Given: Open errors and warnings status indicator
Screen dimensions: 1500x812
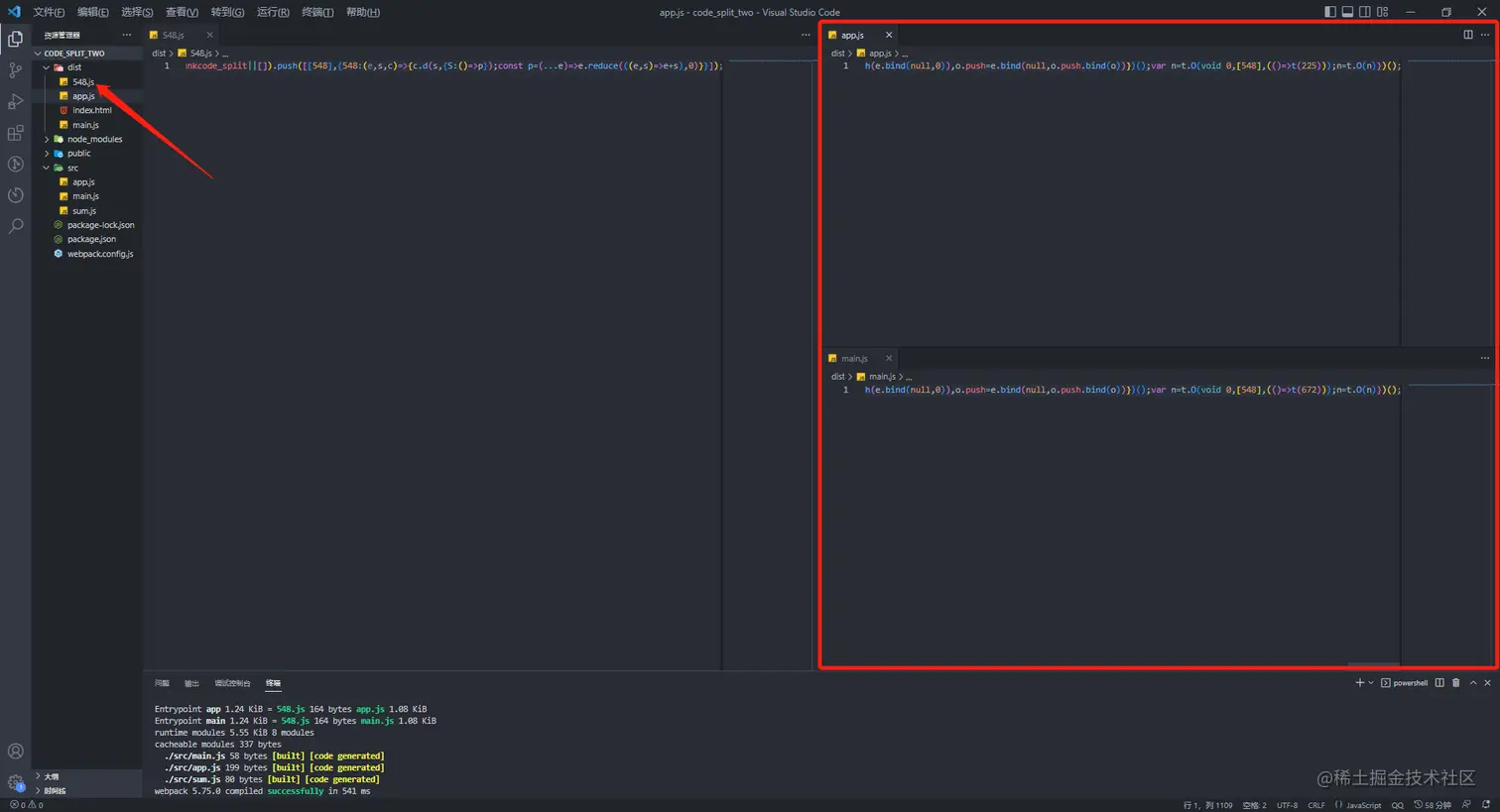Looking at the screenshot, I should (x=26, y=805).
